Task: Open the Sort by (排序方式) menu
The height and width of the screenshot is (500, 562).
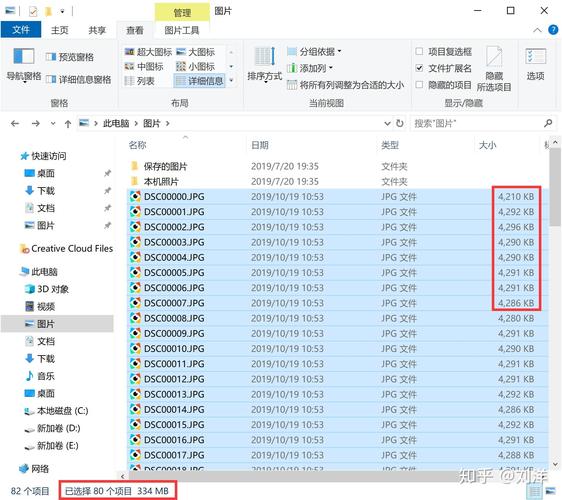Action: coord(265,65)
